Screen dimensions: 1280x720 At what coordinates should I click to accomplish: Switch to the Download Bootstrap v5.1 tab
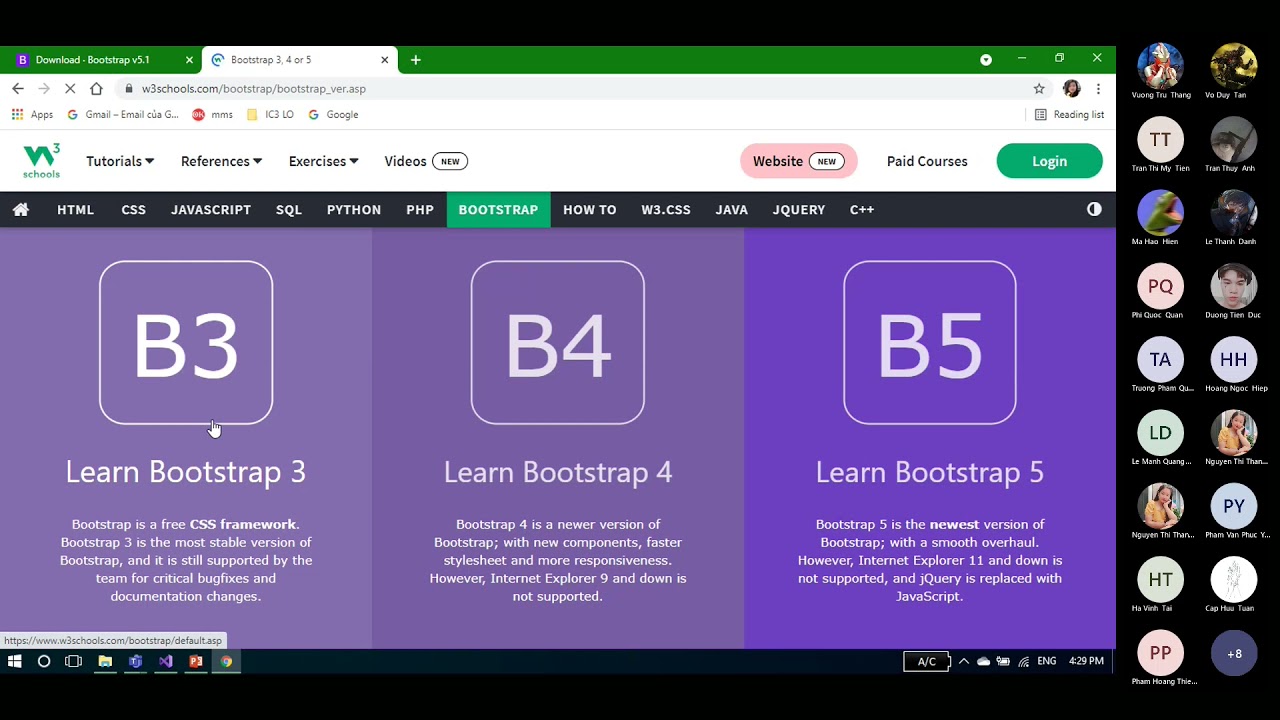(x=100, y=60)
